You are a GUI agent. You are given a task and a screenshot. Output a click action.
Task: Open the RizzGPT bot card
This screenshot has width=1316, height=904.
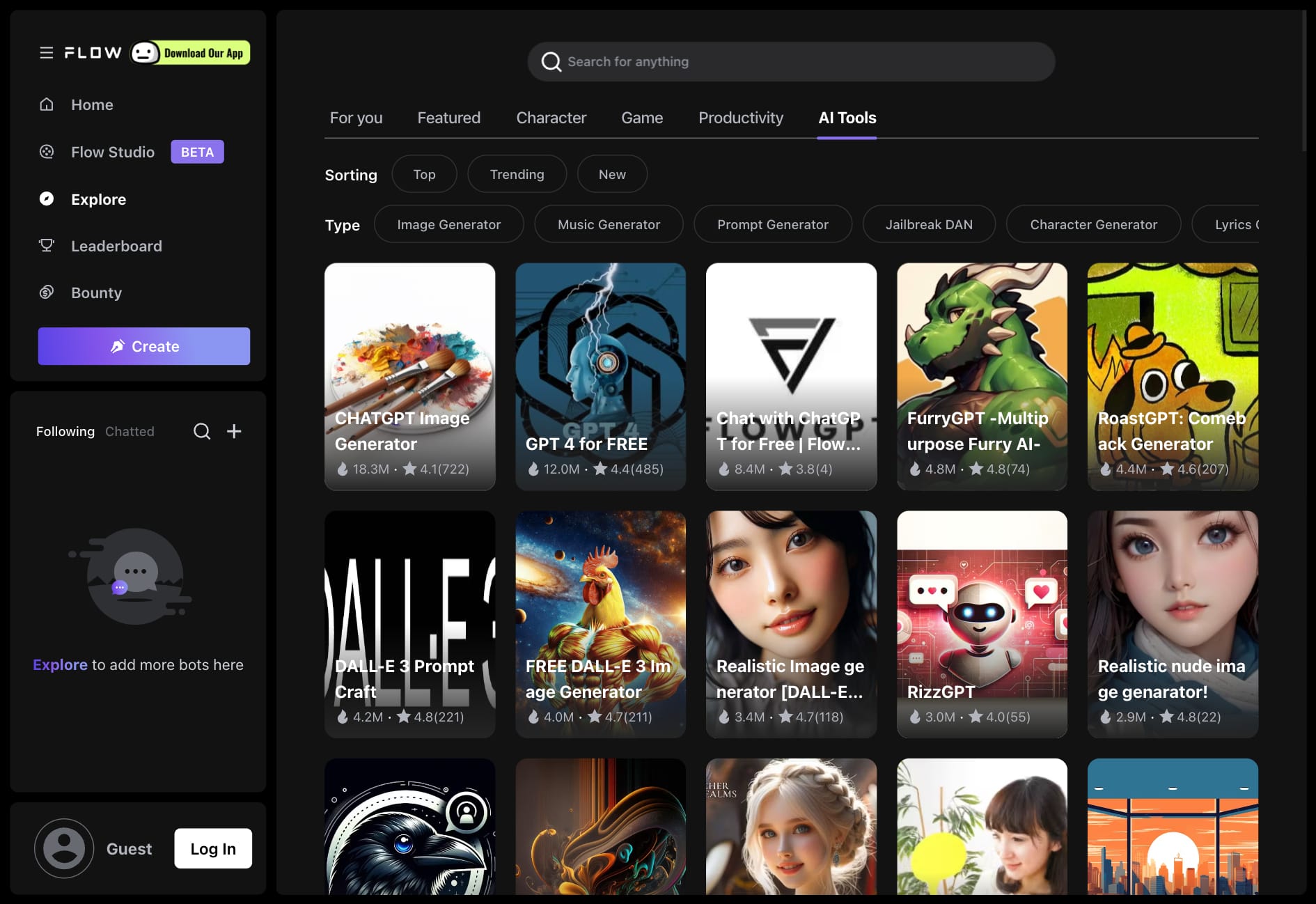[982, 625]
